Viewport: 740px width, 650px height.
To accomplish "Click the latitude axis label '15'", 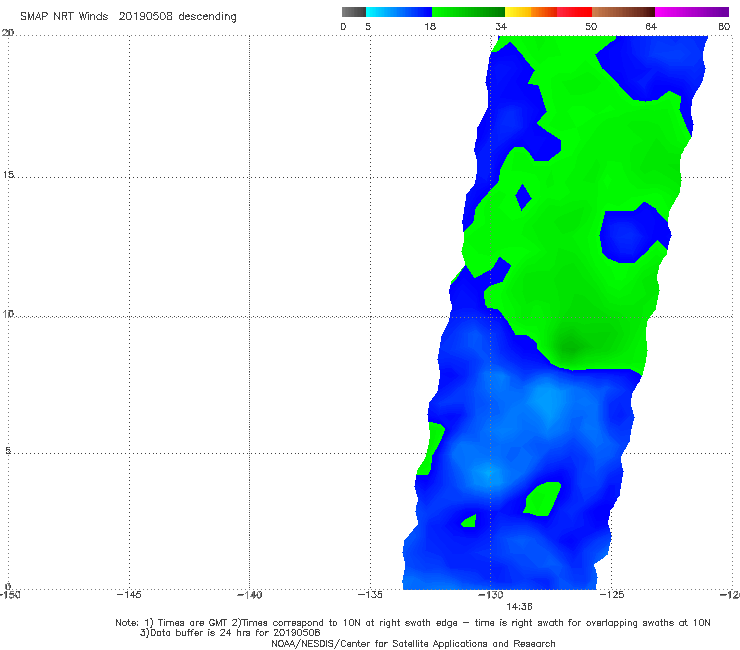I will pos(8,175).
